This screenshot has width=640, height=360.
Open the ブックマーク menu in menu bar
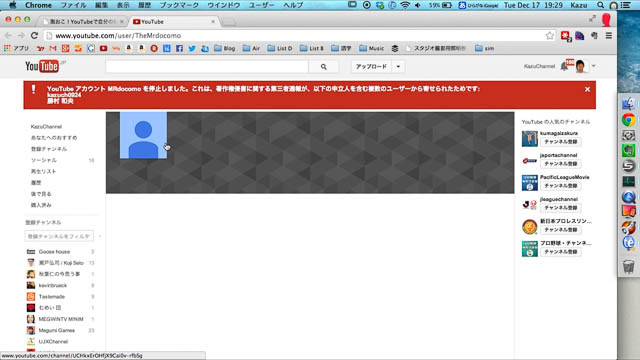[179, 5]
